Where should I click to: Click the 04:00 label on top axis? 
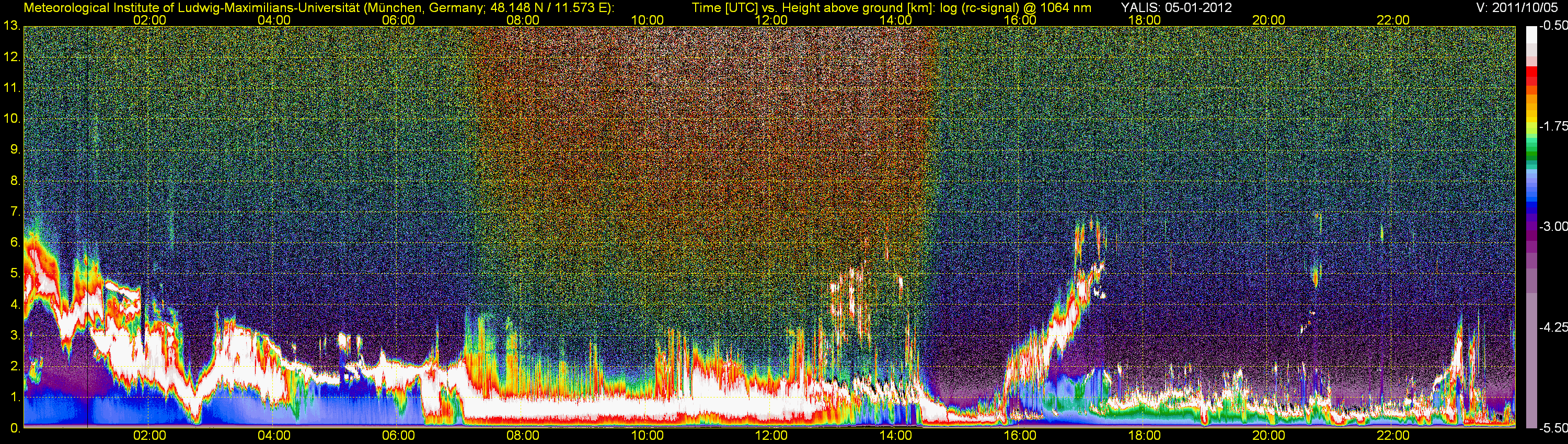(274, 20)
